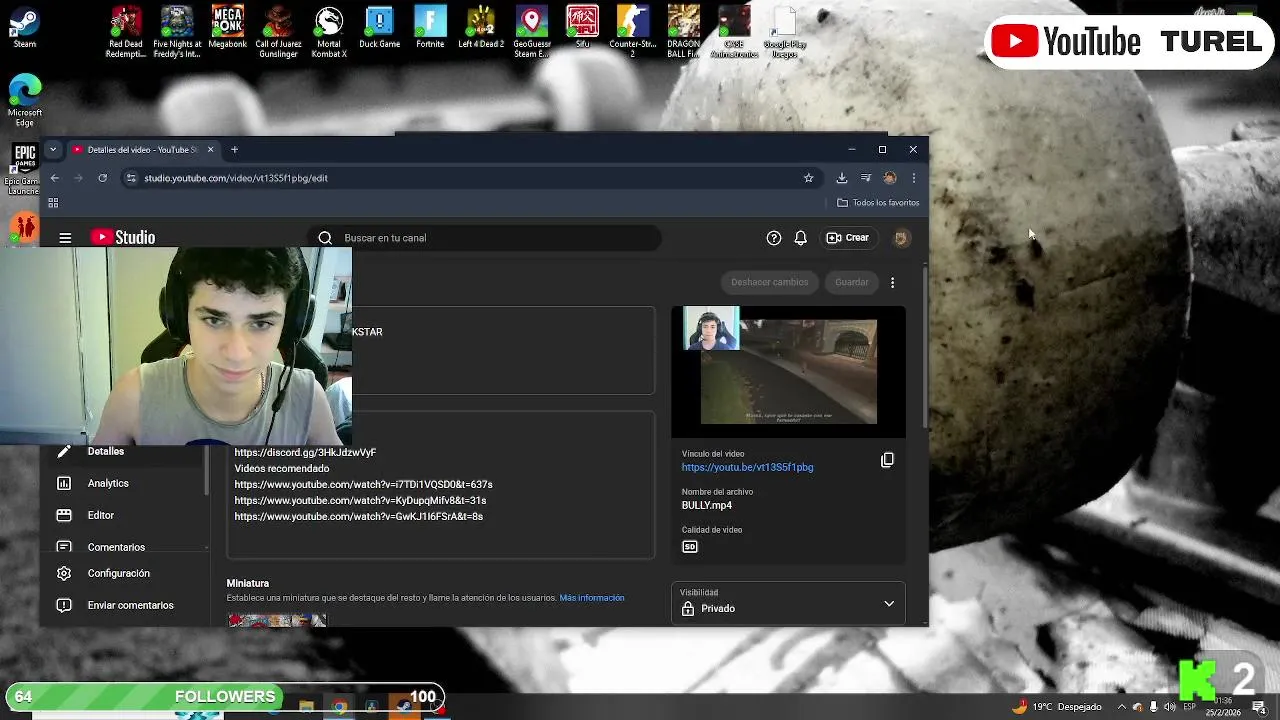
Task: Open the DRAGON BALL FighterZ shortcut
Action: [684, 32]
